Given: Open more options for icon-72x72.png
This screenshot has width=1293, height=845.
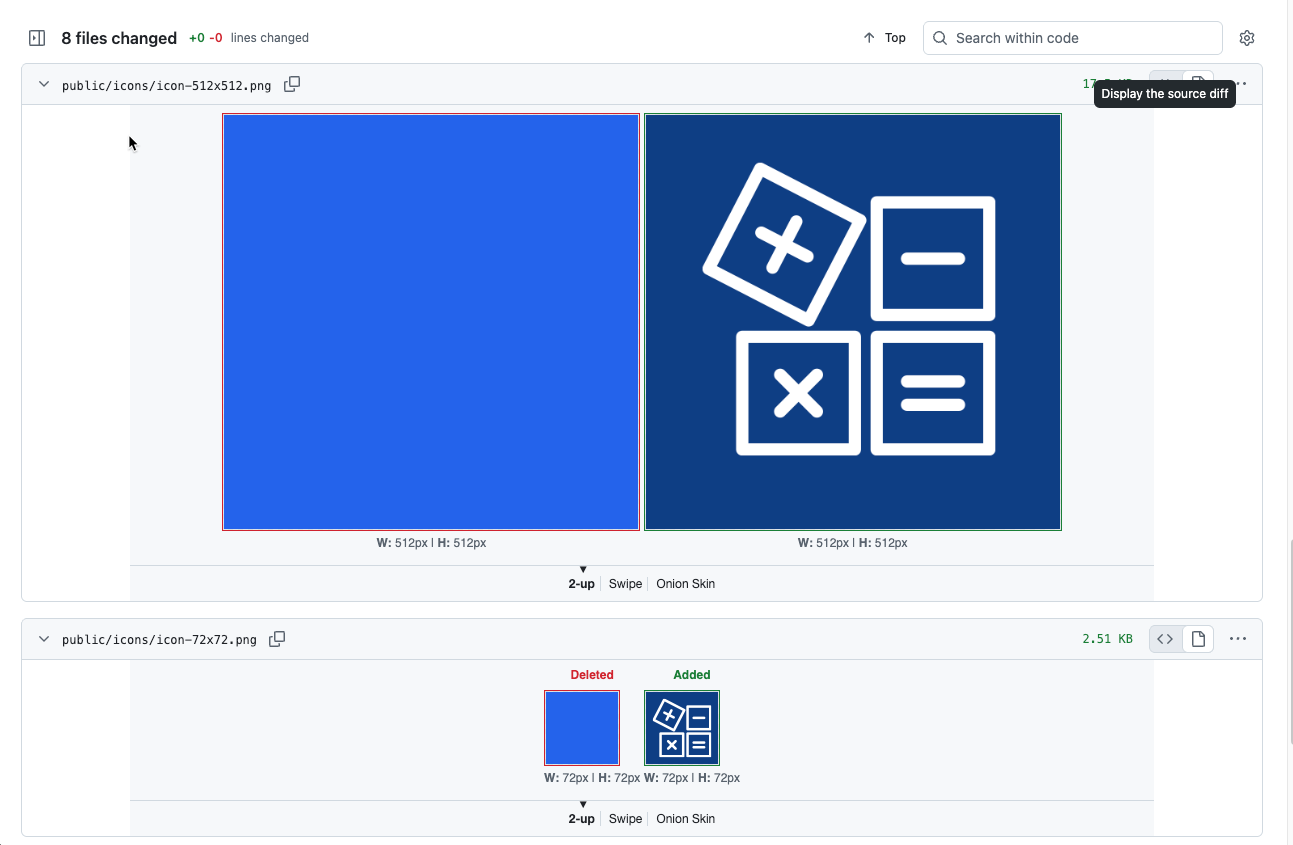Looking at the screenshot, I should click(1238, 639).
